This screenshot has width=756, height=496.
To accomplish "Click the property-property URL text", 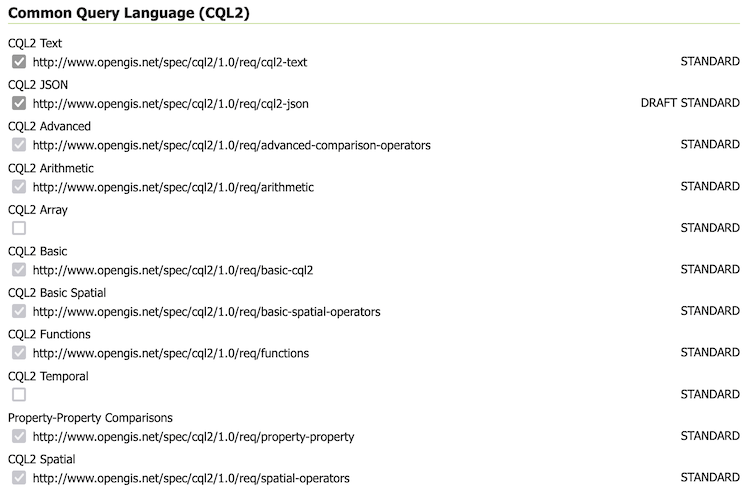I will point(193,437).
